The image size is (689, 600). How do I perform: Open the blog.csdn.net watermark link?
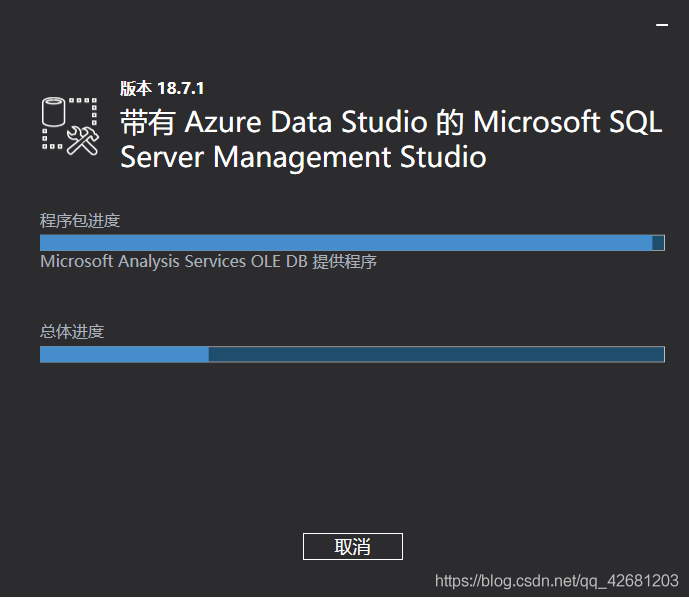click(x=557, y=581)
